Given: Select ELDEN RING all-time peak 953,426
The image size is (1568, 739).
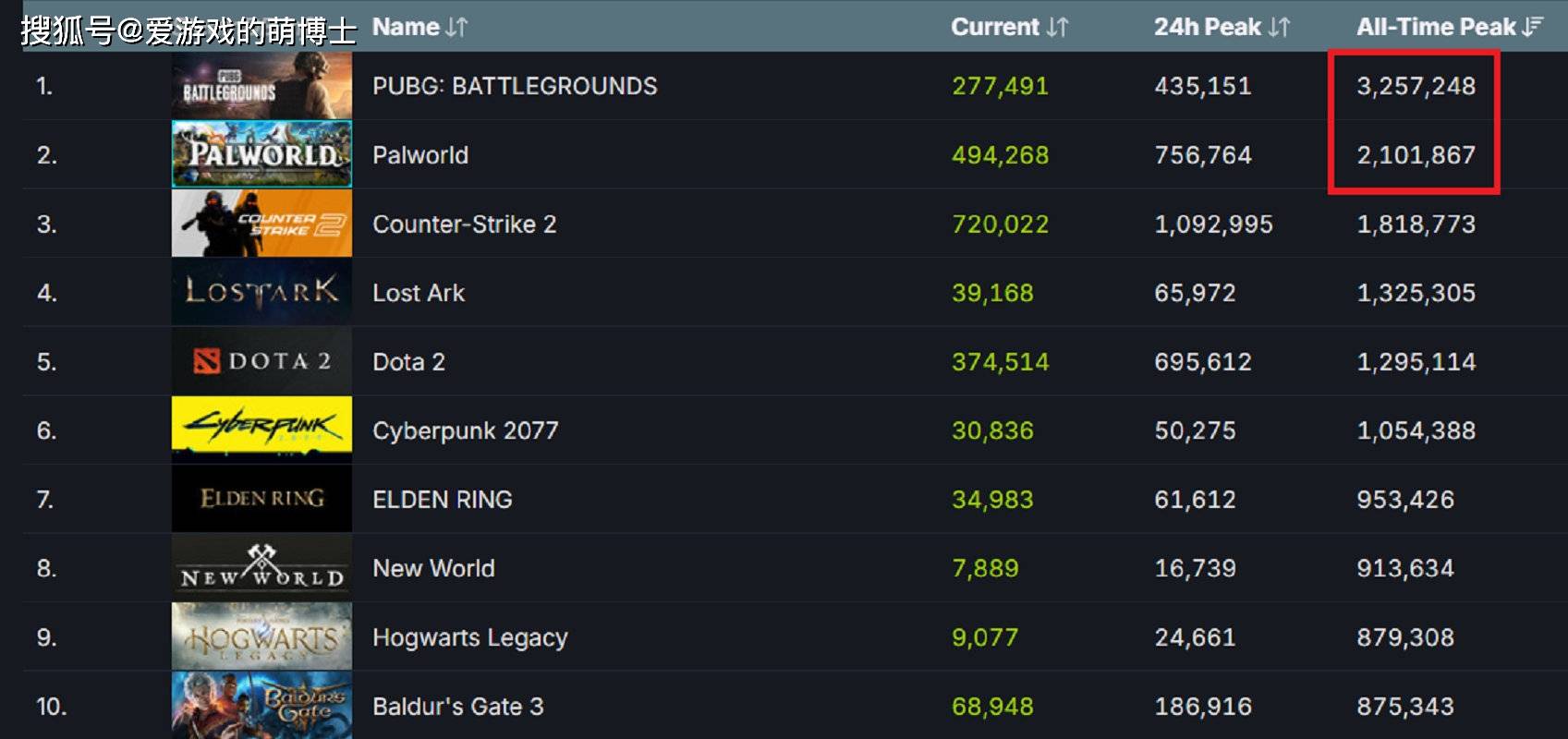Looking at the screenshot, I should pos(1405,500).
